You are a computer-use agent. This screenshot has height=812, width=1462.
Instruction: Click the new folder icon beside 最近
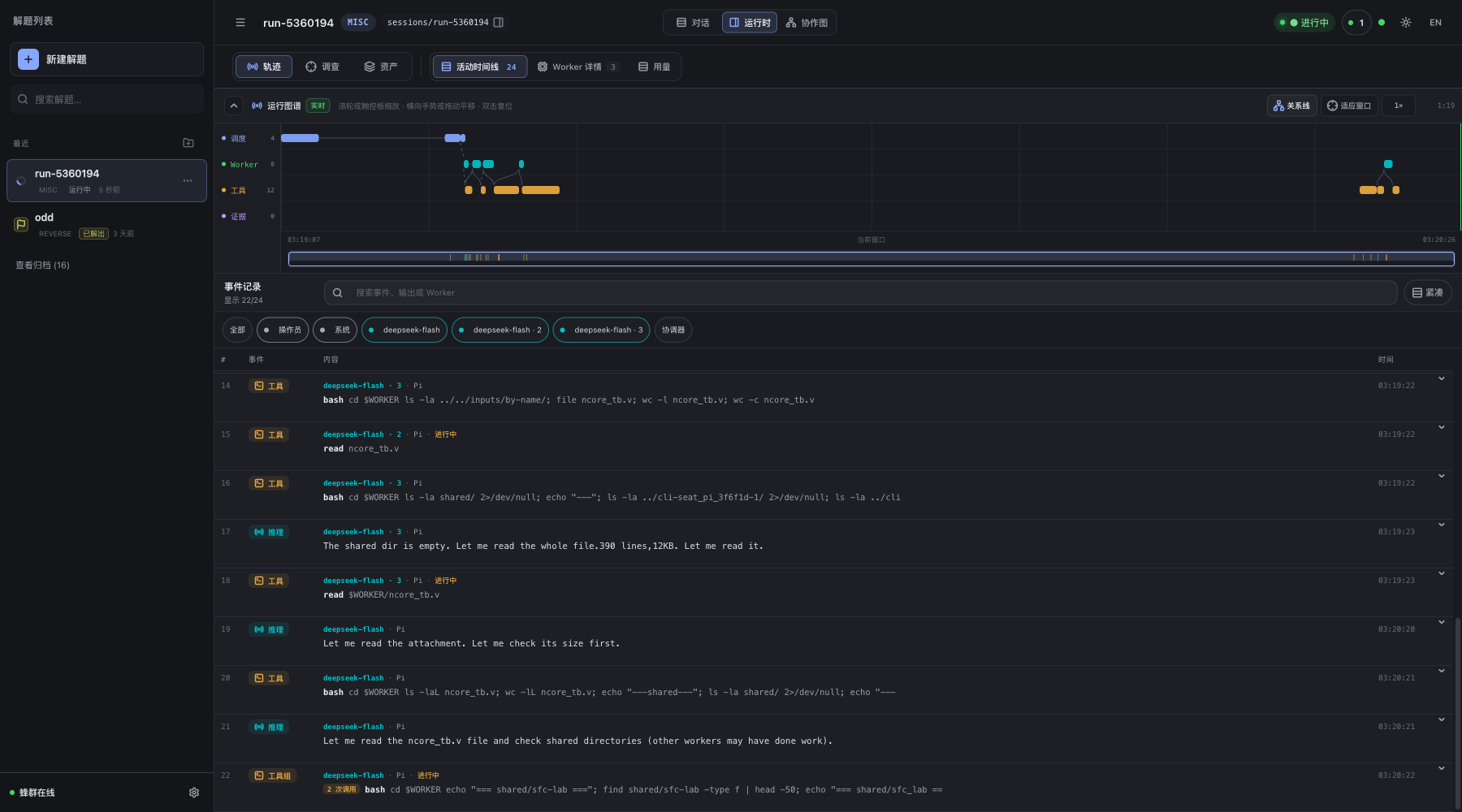coord(188,143)
